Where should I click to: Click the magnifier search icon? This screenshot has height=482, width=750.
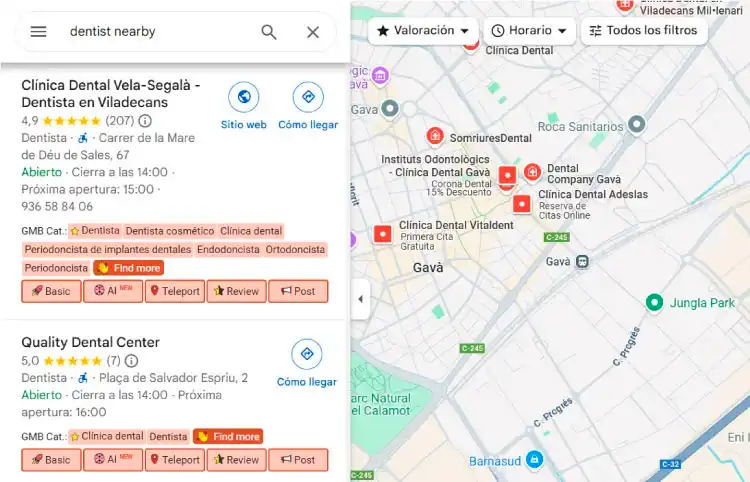tap(269, 32)
